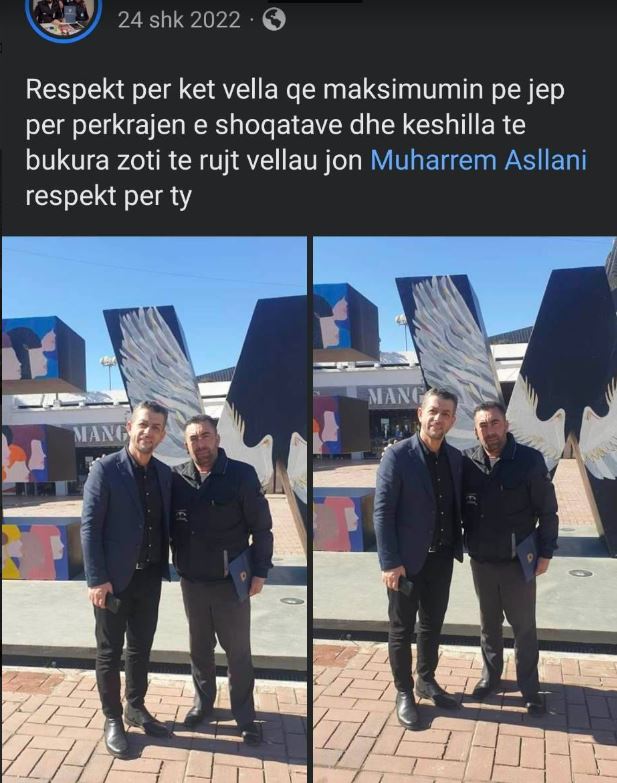Click the MANGO store sign in left photo
617x783 pixels.
(101, 434)
